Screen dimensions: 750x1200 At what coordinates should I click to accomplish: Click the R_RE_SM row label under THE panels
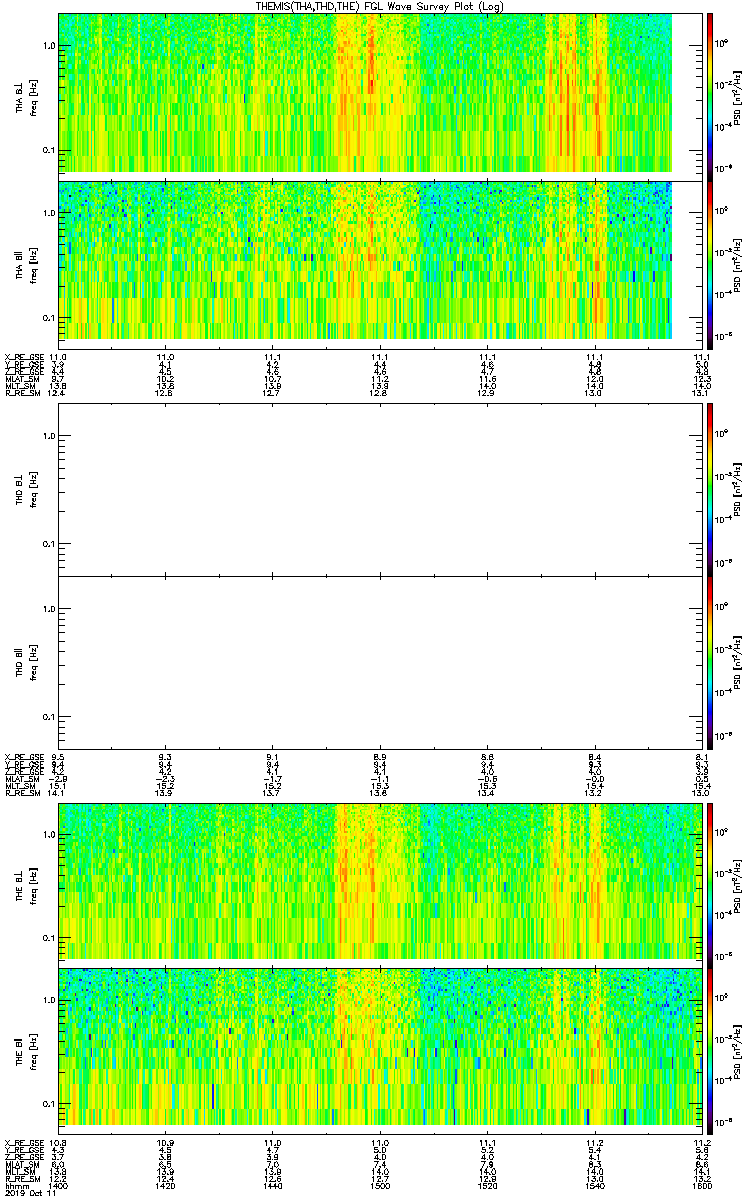[x=21, y=1179]
